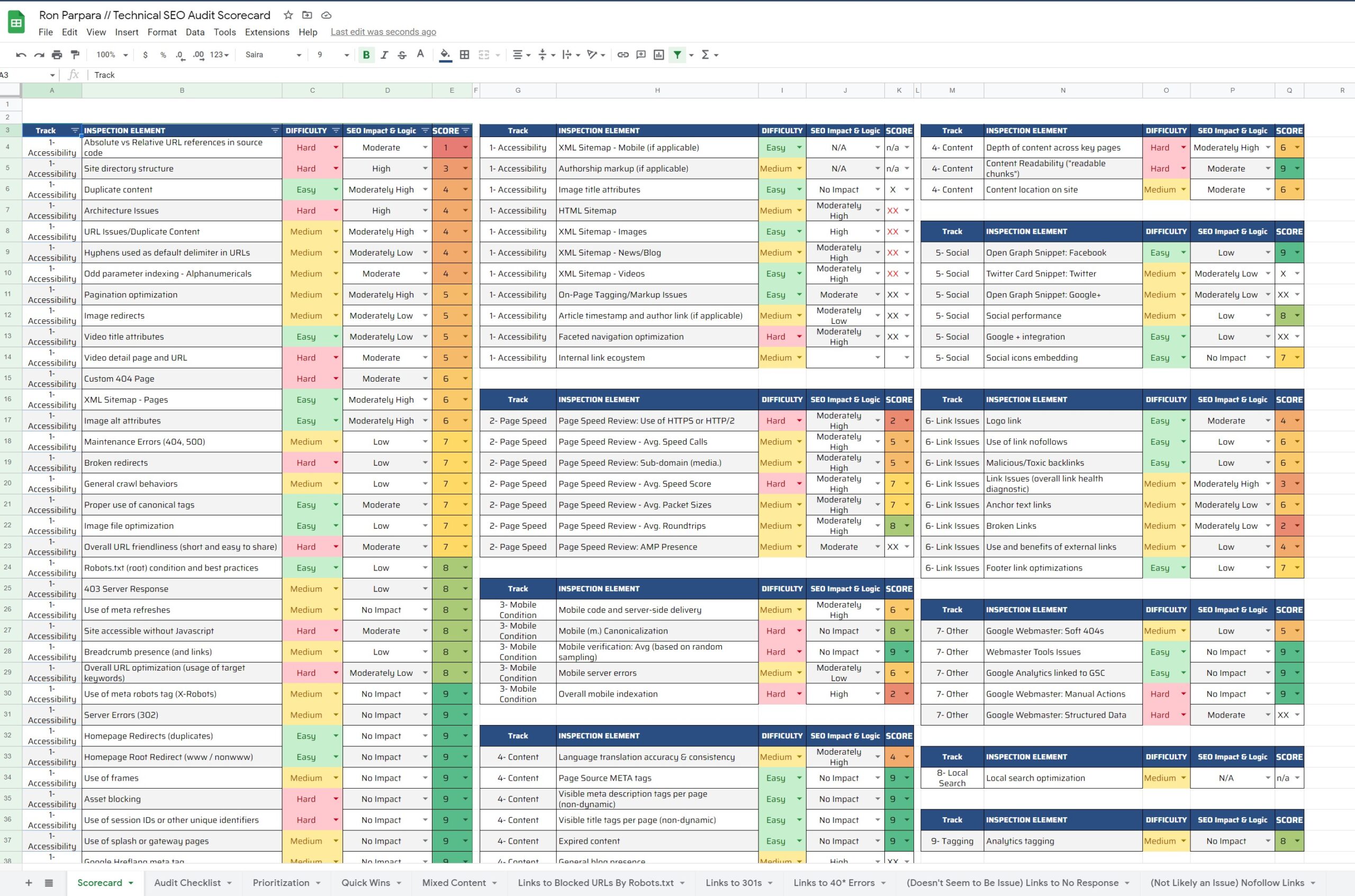Viewport: 1355px width, 896px height.
Task: Open the text color picker
Action: click(x=420, y=55)
